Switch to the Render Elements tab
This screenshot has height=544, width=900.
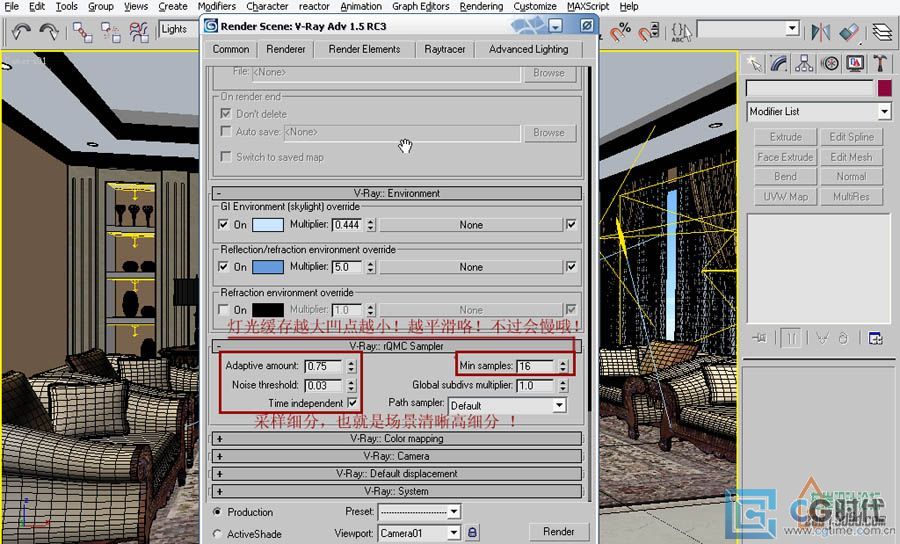click(364, 49)
